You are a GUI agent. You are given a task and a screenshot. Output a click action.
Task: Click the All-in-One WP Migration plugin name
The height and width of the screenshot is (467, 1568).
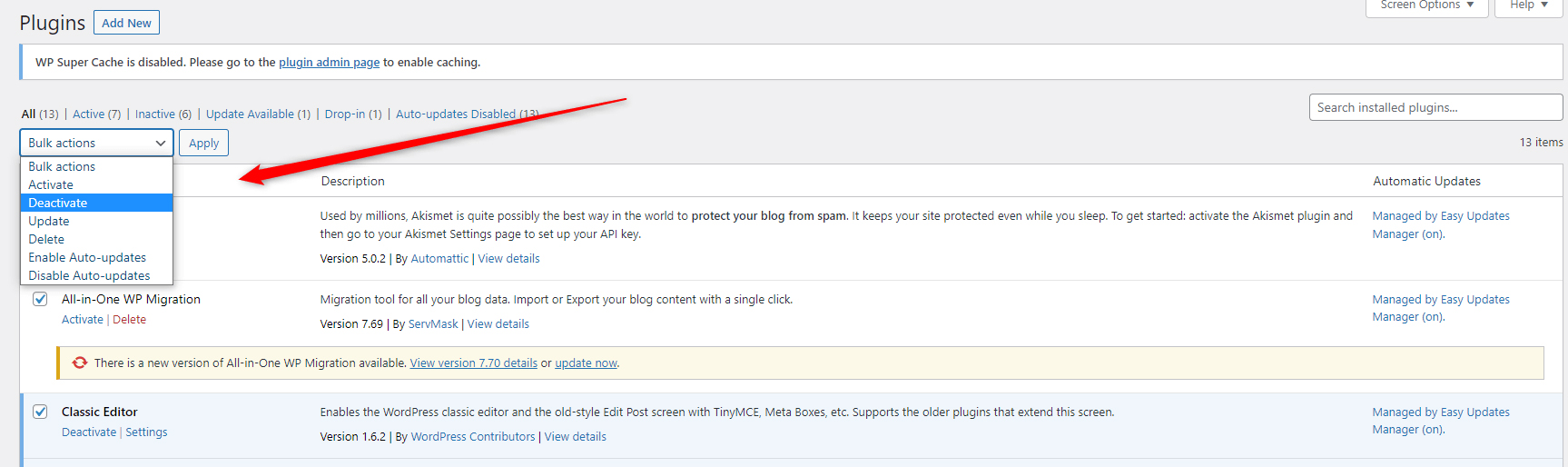[x=131, y=299]
